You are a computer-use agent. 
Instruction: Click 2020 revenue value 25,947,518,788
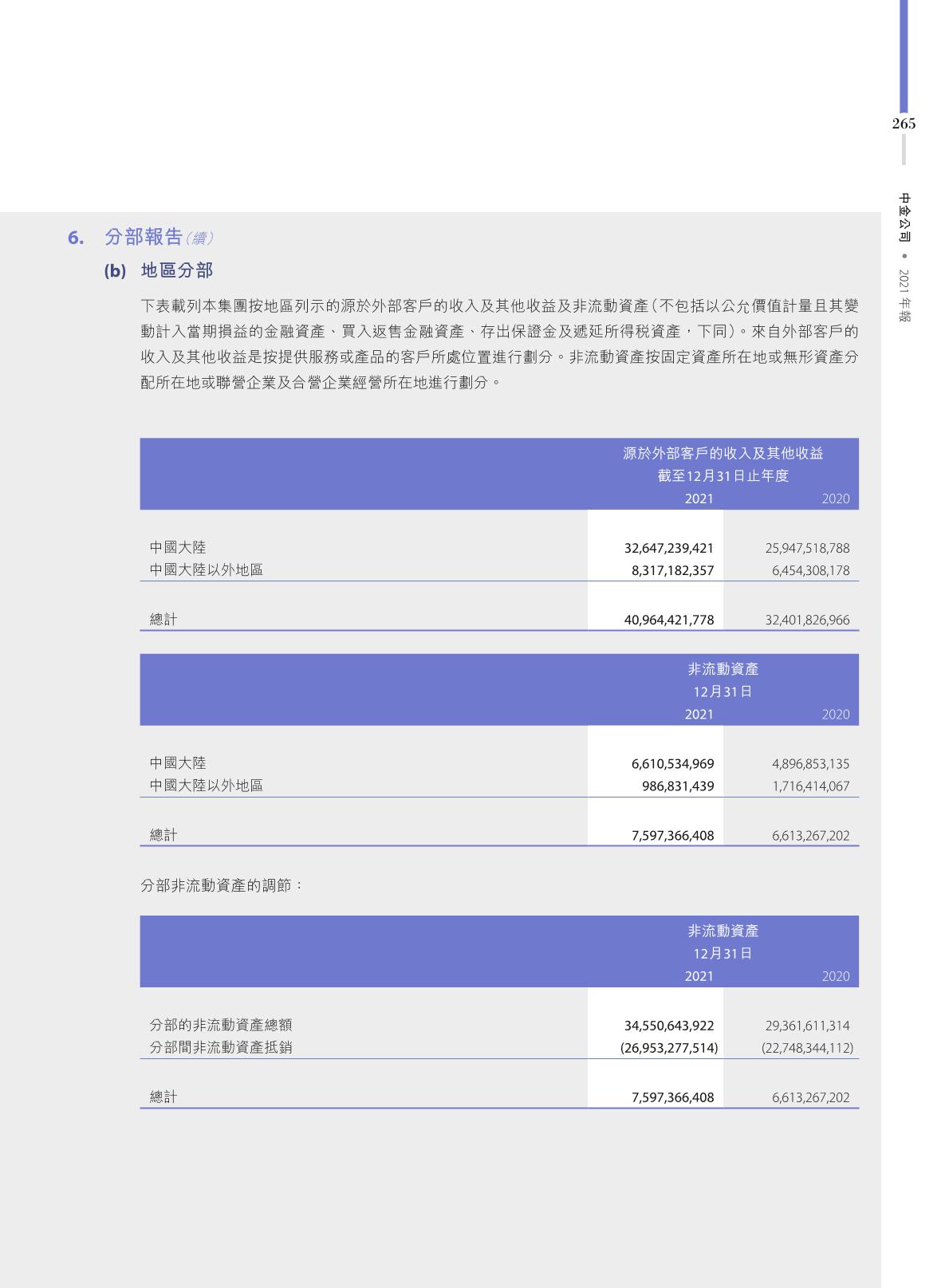tap(807, 549)
